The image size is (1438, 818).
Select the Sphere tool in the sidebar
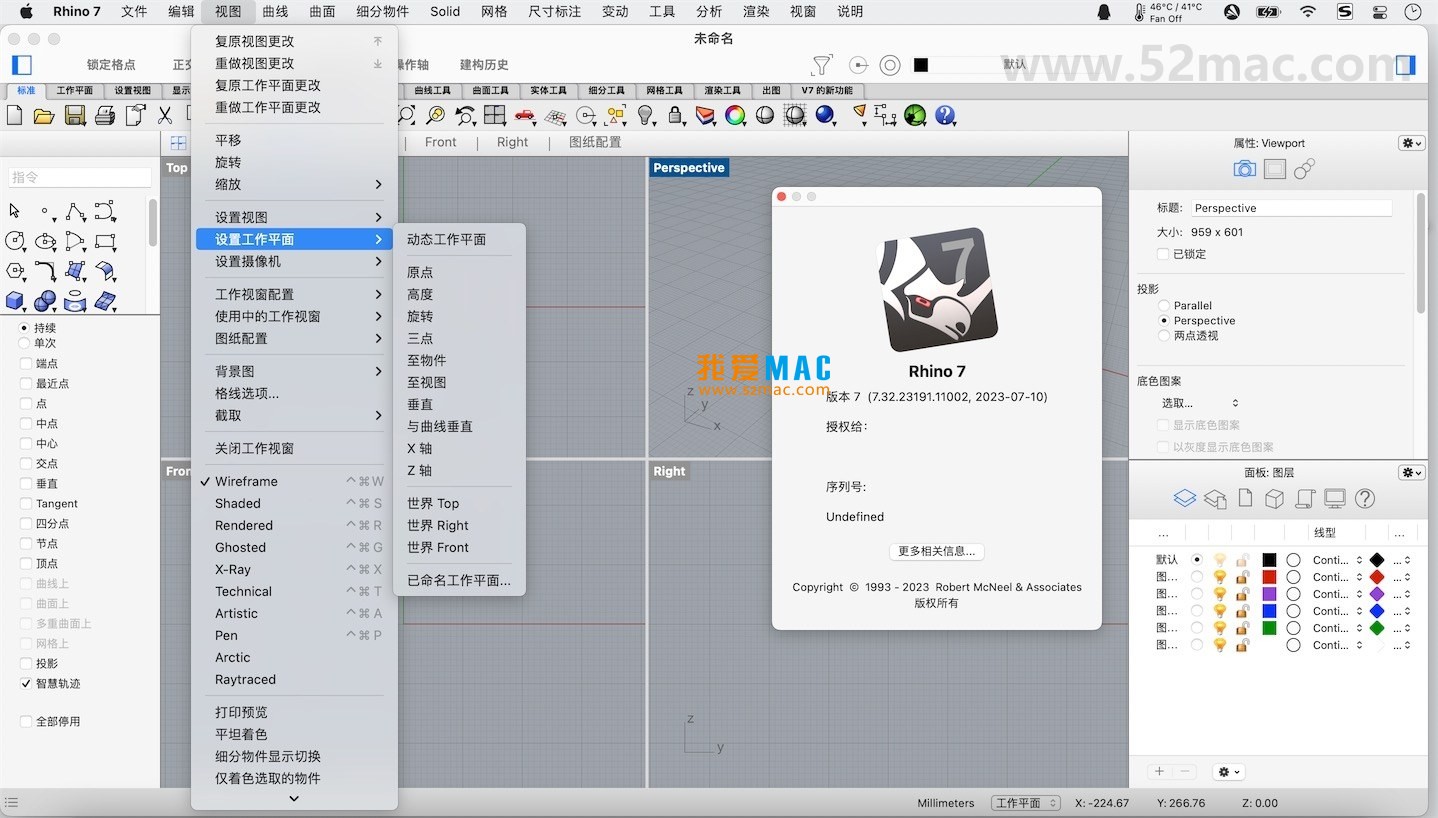45,300
